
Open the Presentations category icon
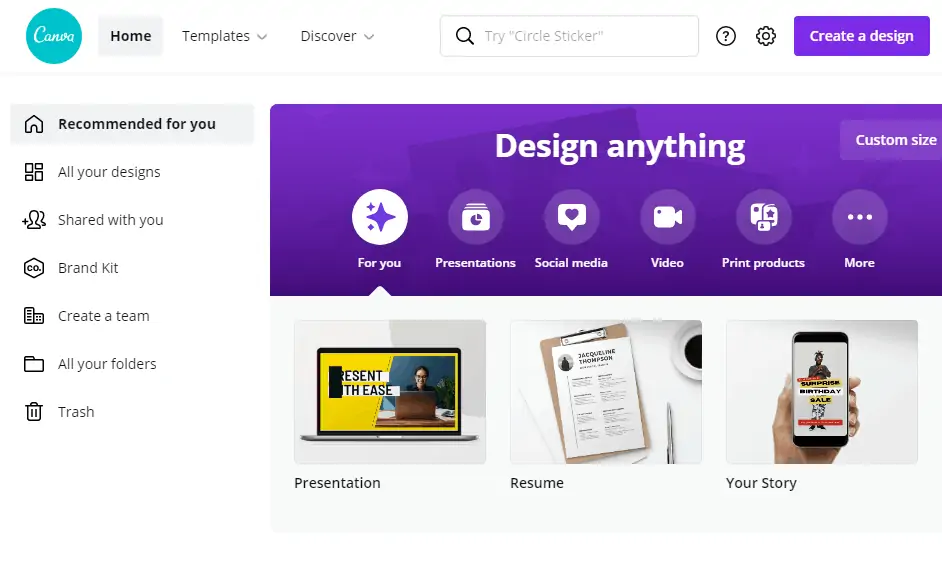[x=475, y=216]
